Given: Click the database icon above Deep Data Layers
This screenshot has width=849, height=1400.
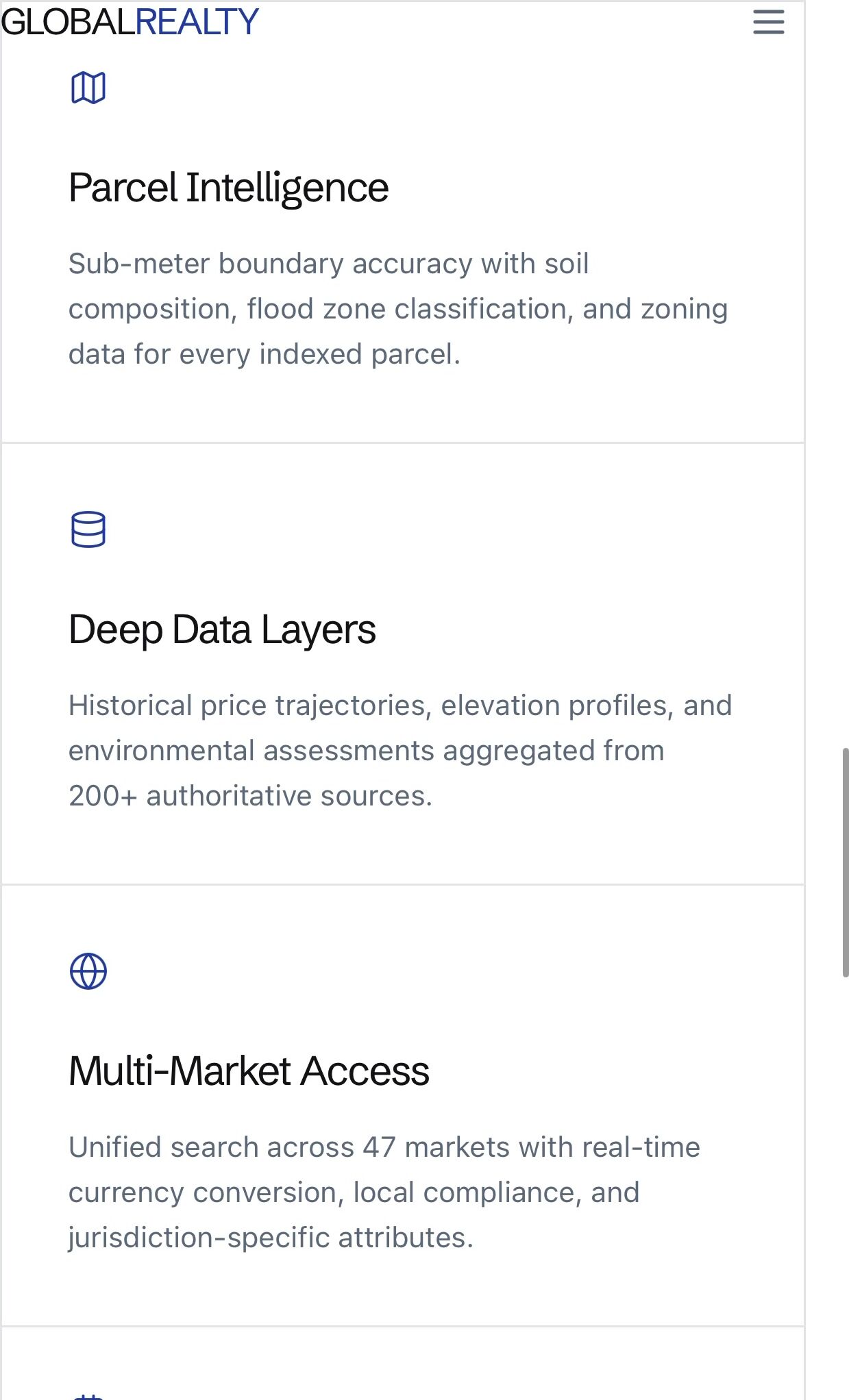Looking at the screenshot, I should click(88, 529).
